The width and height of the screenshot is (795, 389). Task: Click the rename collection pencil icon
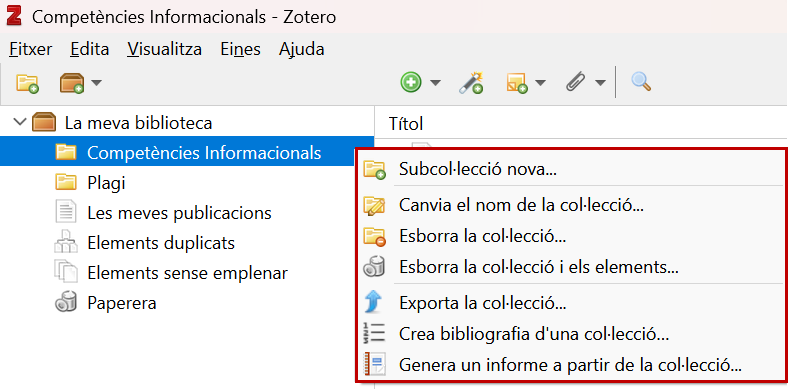375,206
